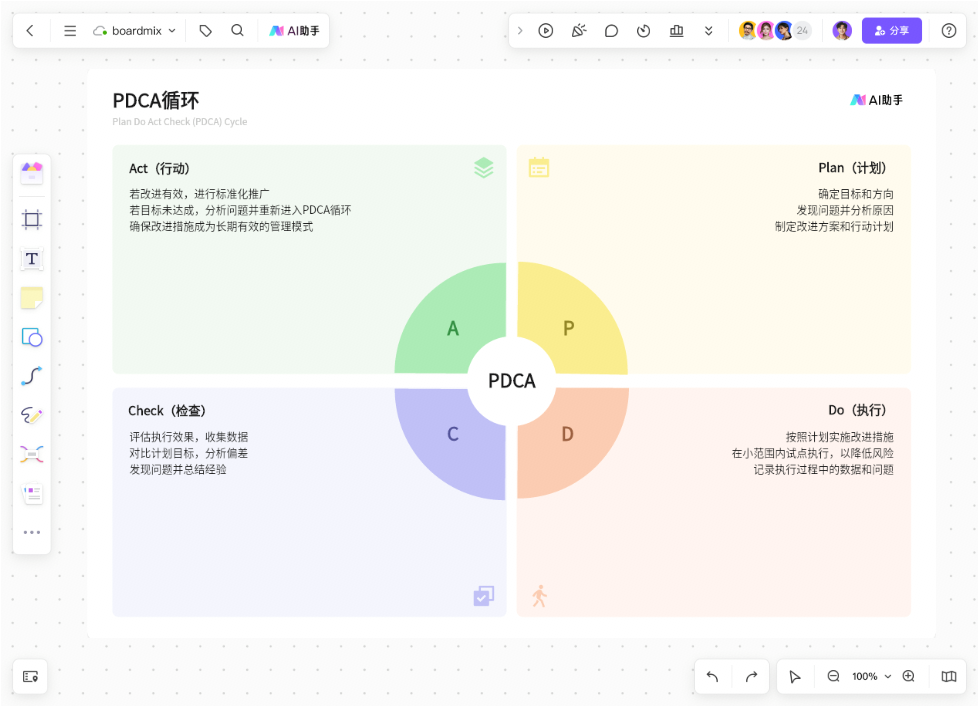This screenshot has height=707, width=979.
Task: Open the help question mark icon
Action: pyautogui.click(x=948, y=31)
